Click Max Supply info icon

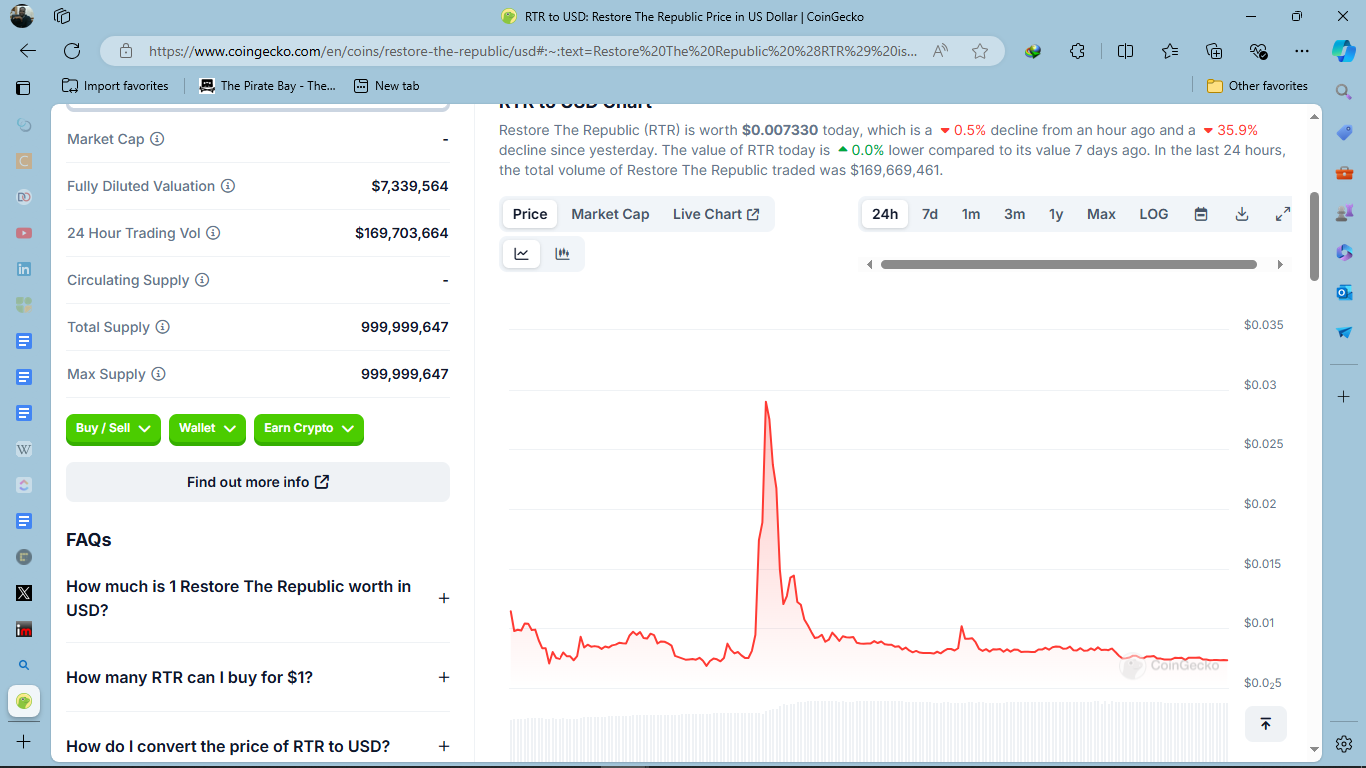158,374
